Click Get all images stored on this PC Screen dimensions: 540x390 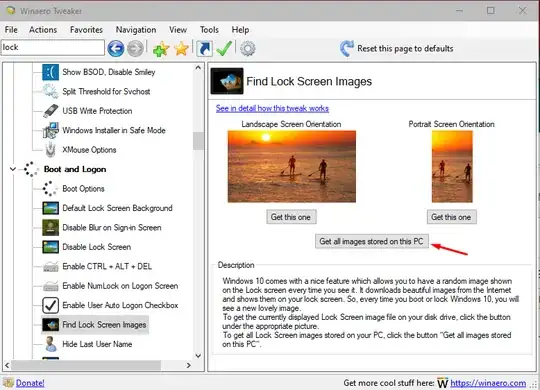tap(372, 241)
